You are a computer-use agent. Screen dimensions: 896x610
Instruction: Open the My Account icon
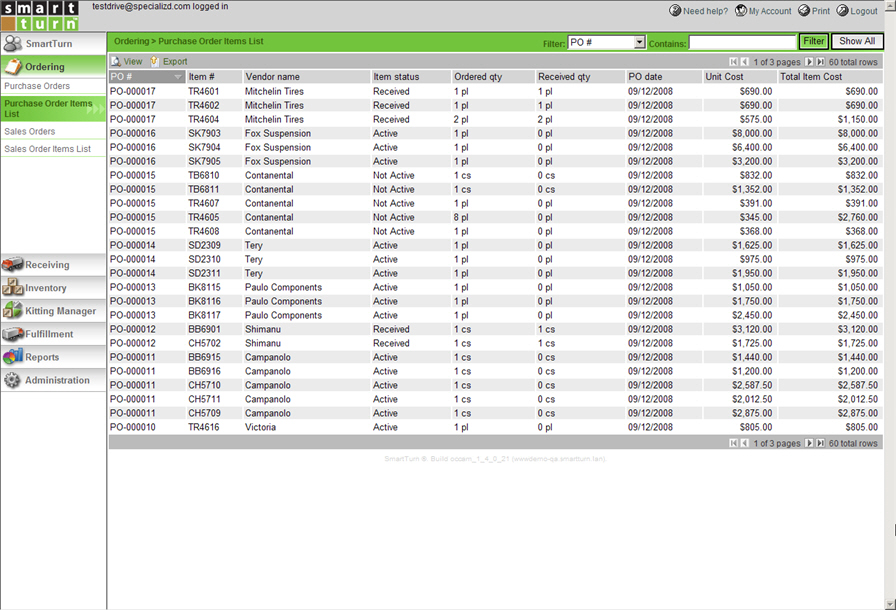(741, 10)
